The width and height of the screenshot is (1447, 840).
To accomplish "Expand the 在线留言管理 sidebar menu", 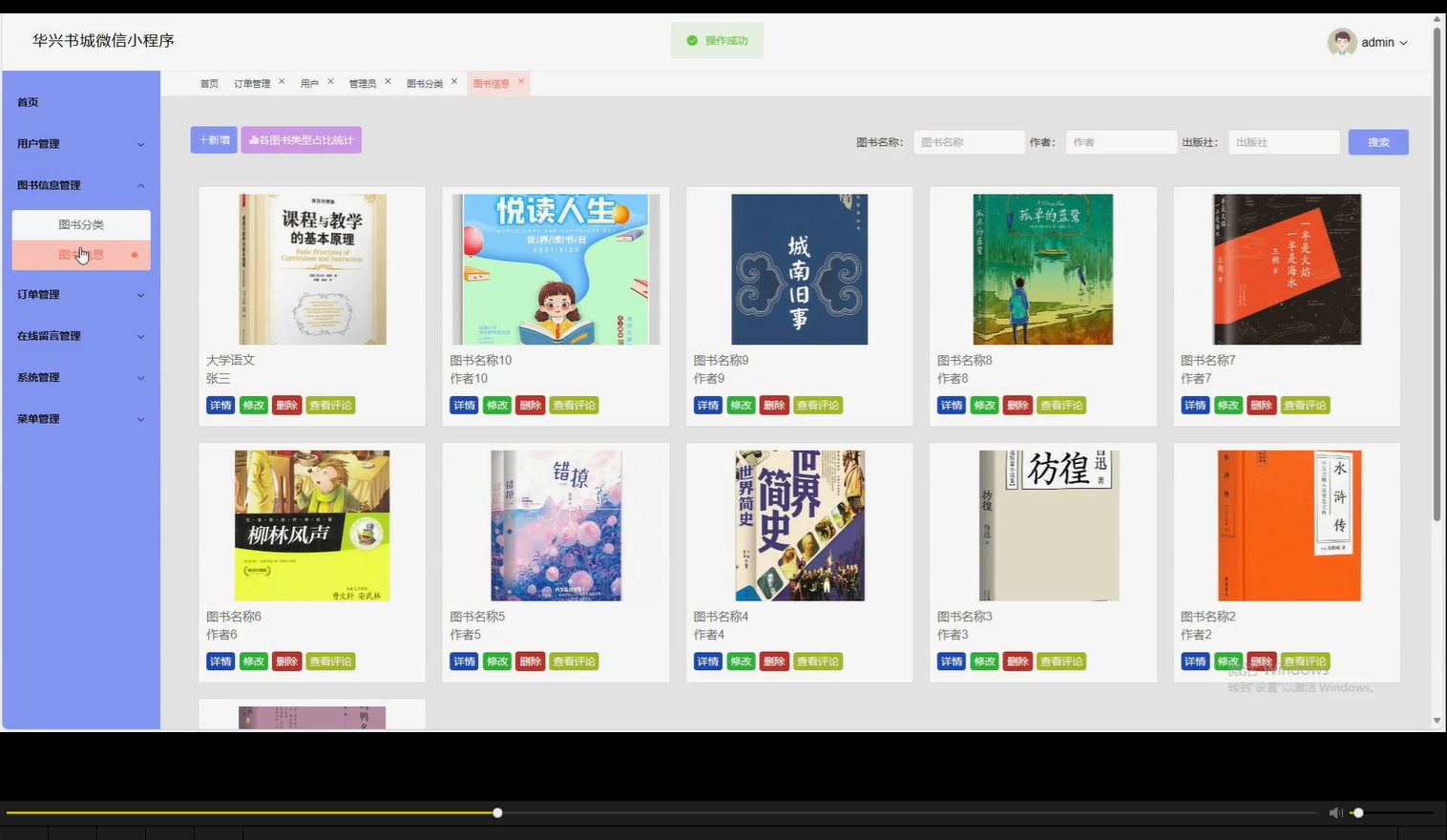I will point(81,336).
